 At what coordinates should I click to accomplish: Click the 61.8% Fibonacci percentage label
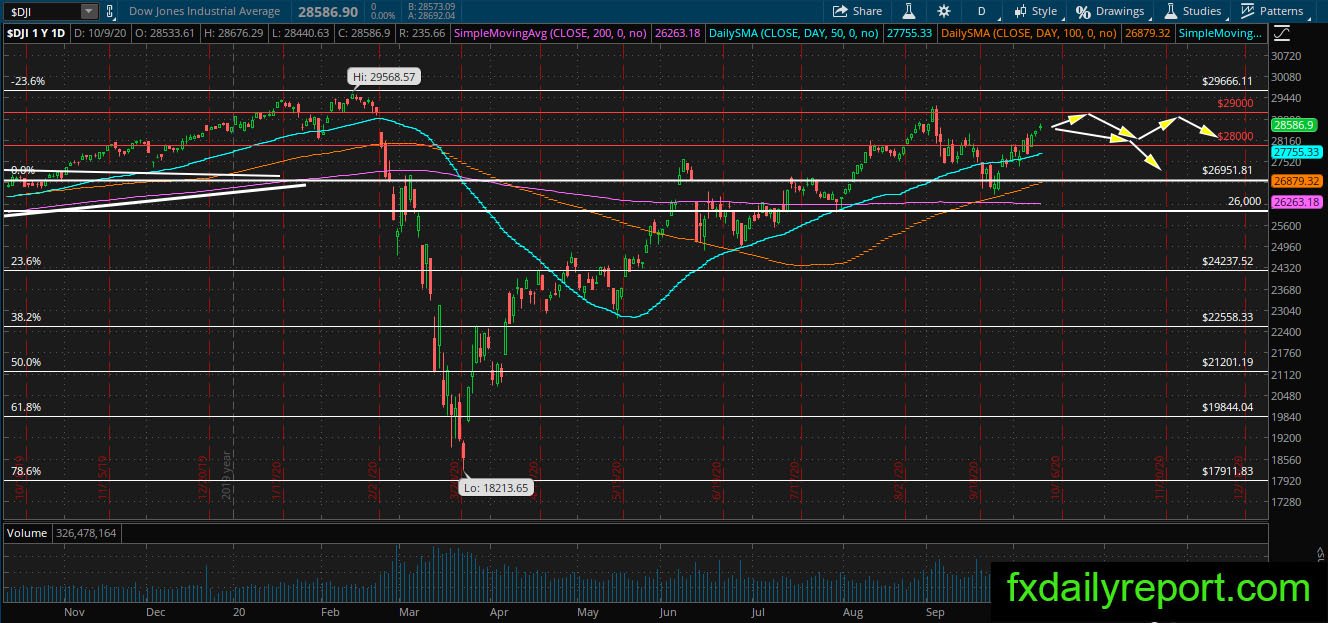click(25, 407)
